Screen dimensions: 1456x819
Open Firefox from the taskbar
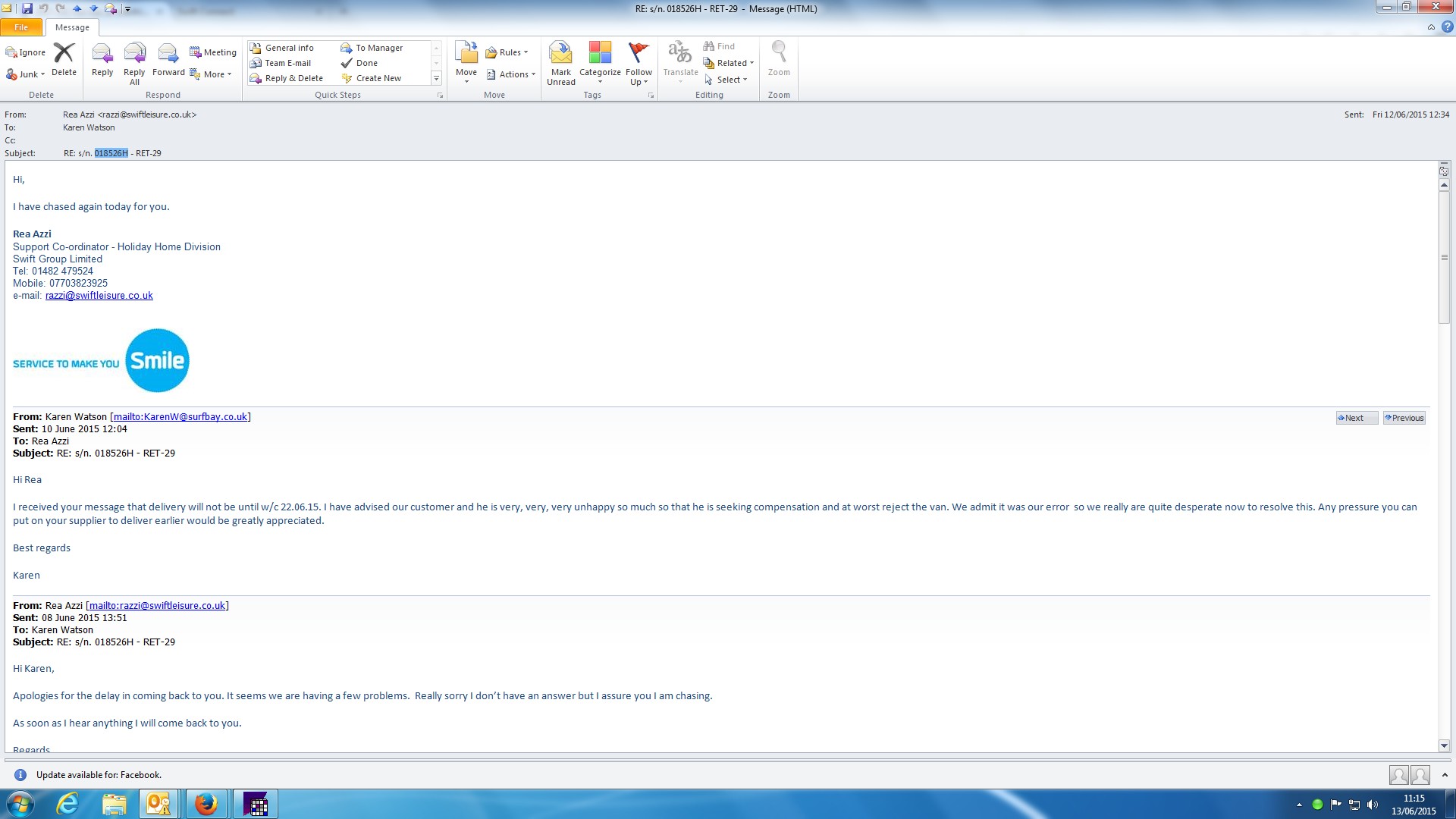tap(206, 804)
